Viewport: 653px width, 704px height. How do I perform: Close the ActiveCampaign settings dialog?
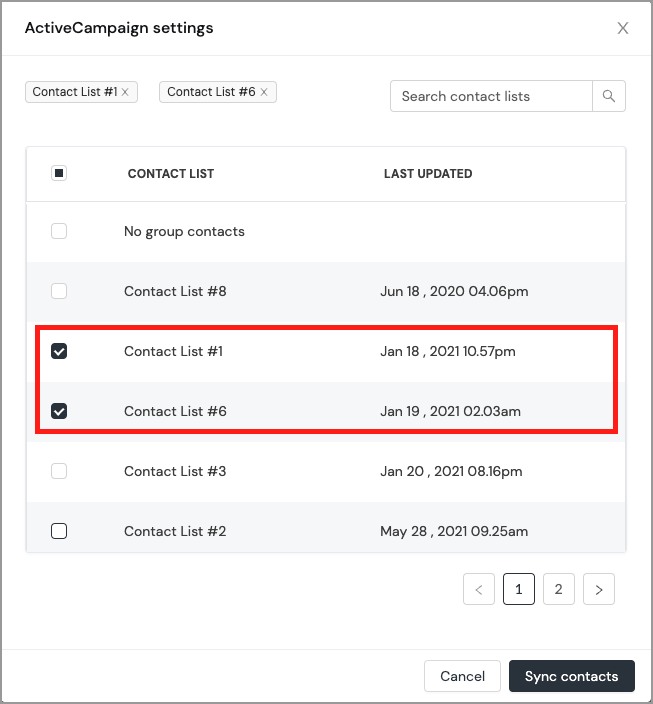(622, 28)
